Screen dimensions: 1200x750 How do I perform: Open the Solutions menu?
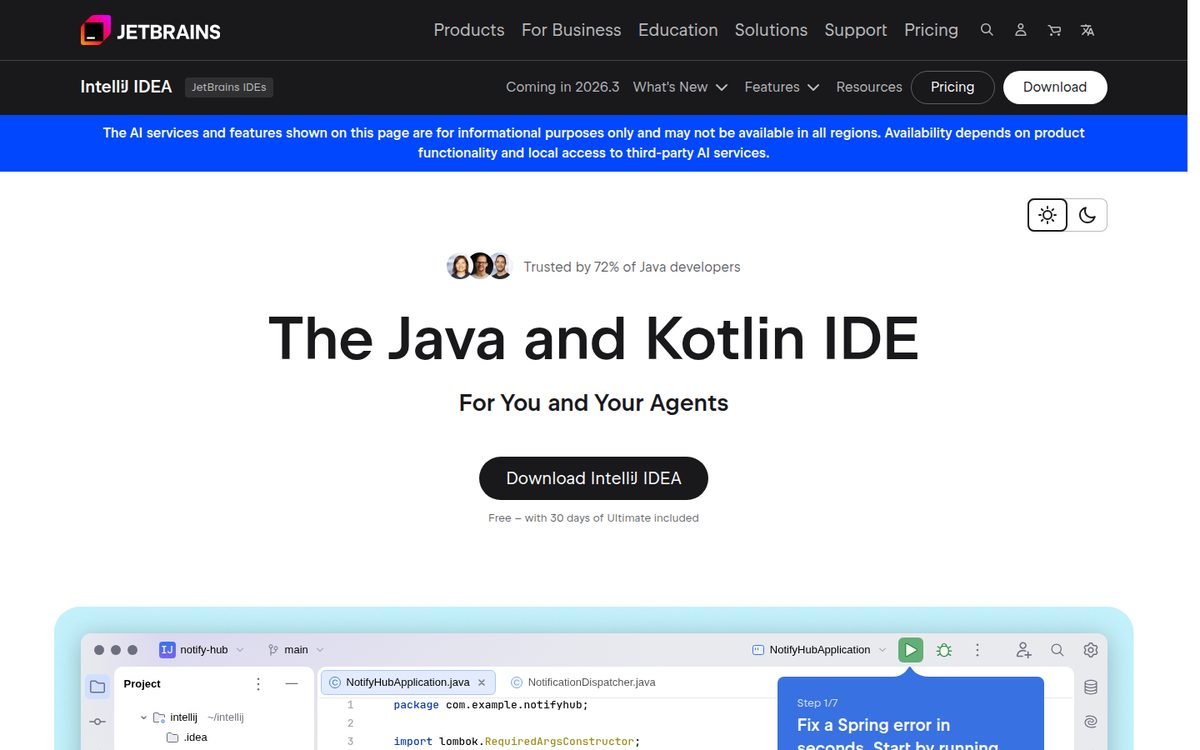[x=771, y=30]
